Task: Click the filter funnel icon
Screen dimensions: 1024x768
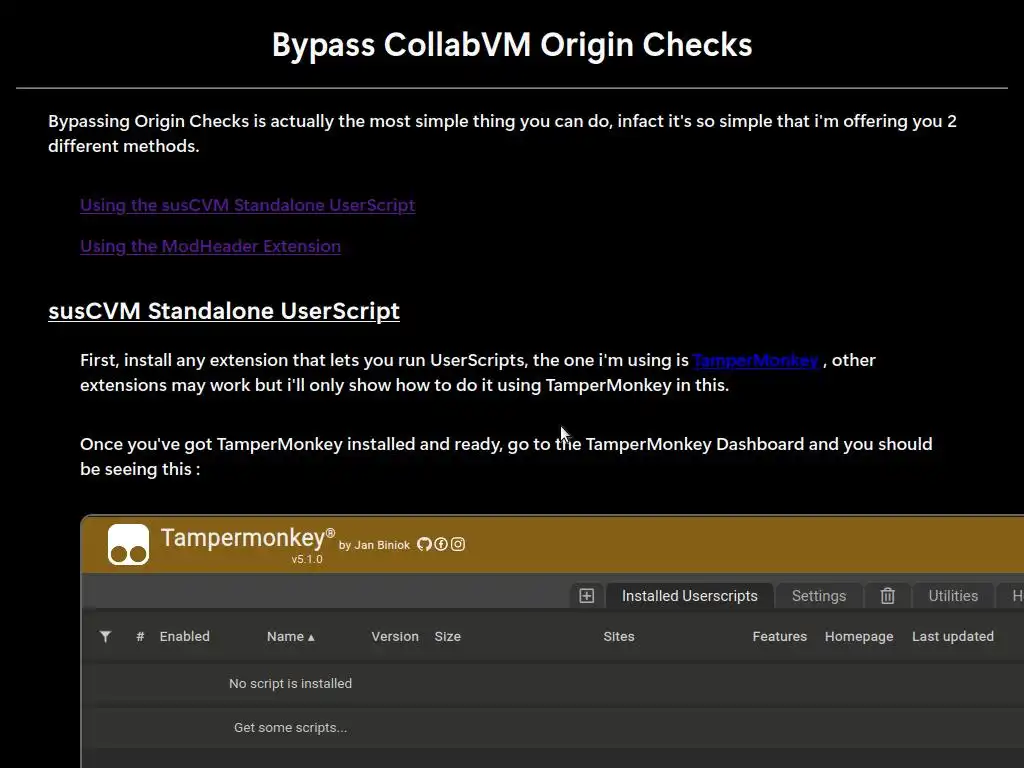Action: pos(105,636)
